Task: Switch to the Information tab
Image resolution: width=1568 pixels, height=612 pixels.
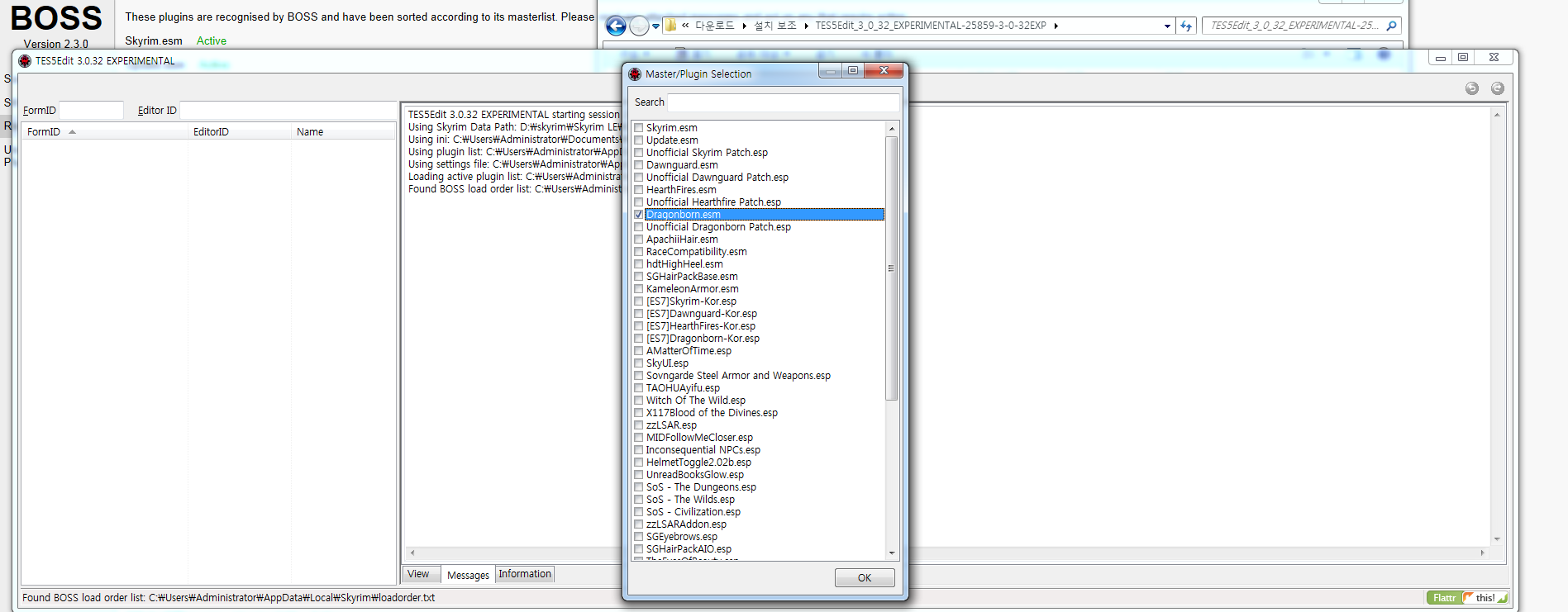Action: click(x=525, y=574)
